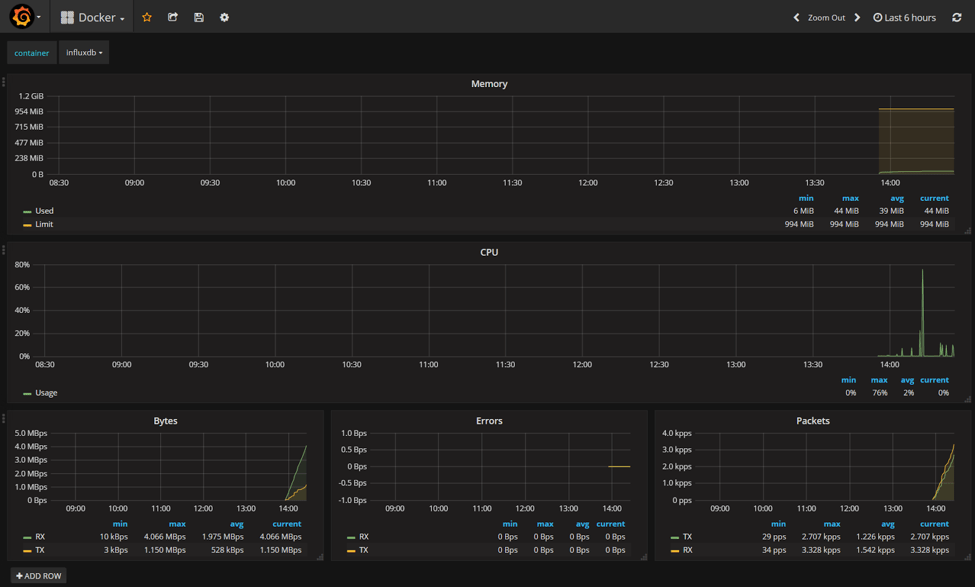
Task: Toggle the Used series in Memory legend
Action: pyautogui.click(x=44, y=211)
